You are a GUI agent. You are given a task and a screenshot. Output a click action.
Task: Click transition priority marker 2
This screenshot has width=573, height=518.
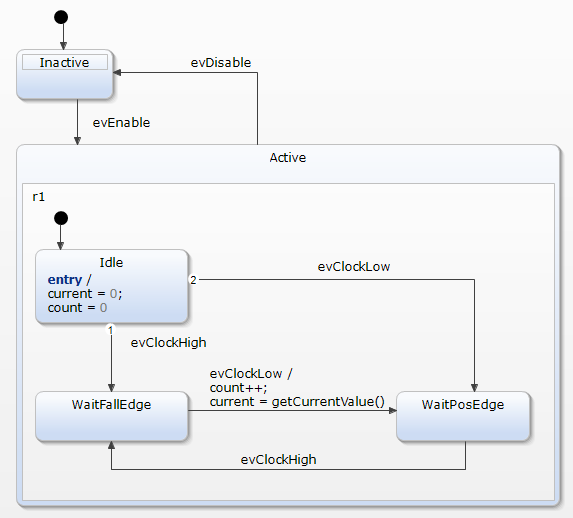coord(193,280)
